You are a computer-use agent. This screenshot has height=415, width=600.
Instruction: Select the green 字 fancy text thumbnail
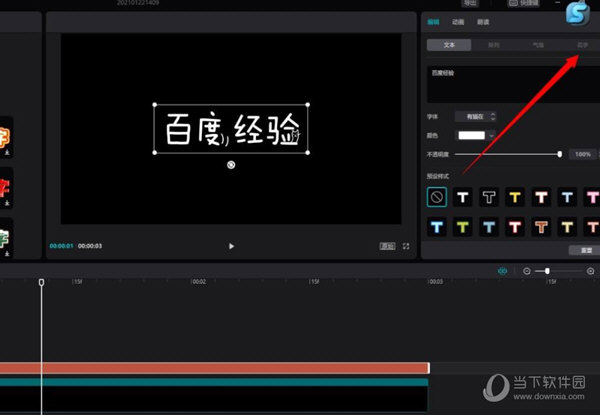(6, 239)
